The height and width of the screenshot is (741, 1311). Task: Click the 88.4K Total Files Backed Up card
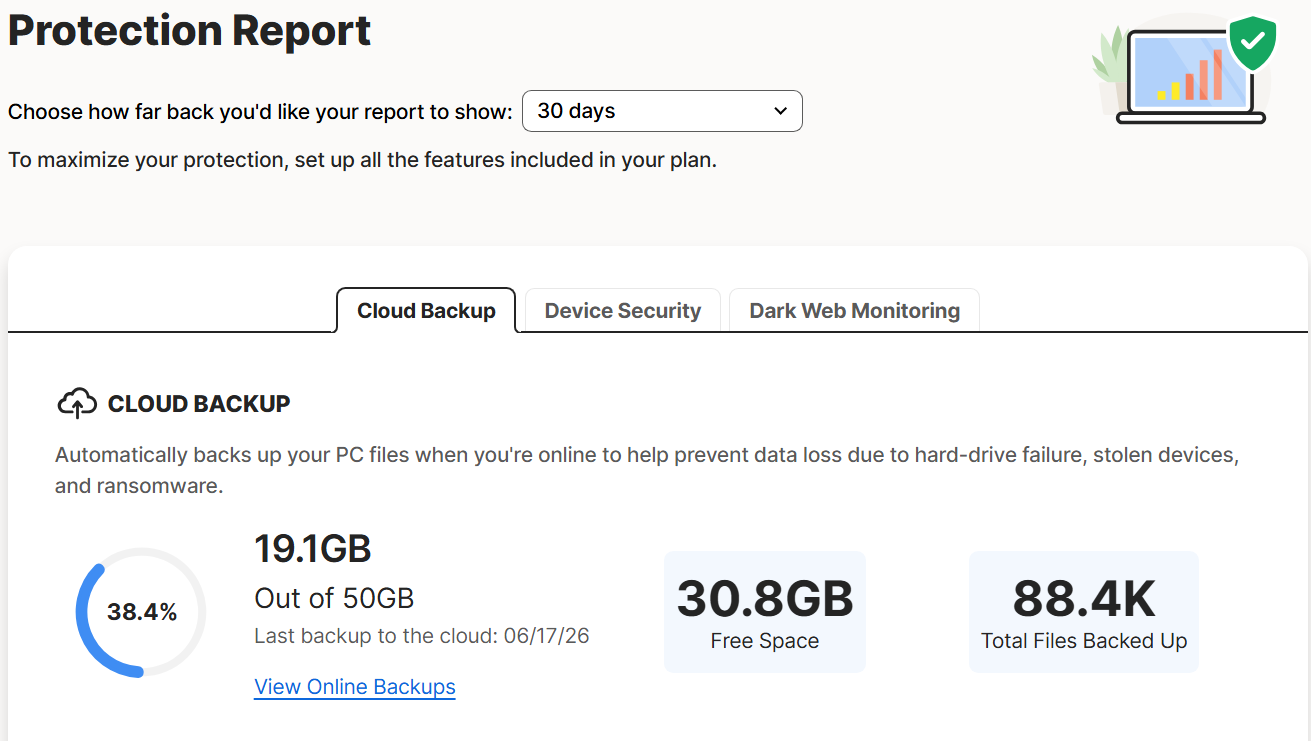1084,612
